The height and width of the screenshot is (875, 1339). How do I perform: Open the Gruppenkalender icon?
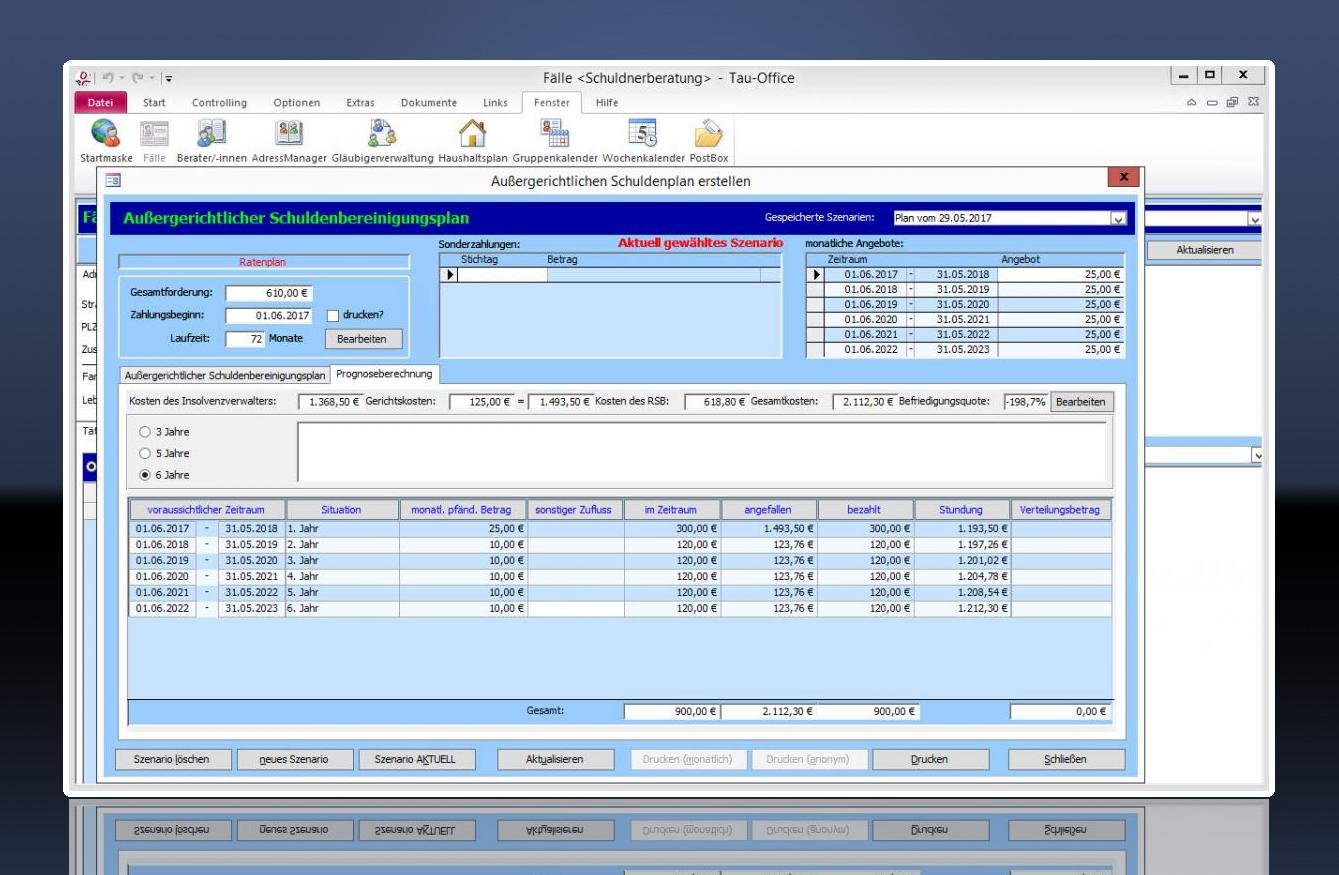(554, 134)
